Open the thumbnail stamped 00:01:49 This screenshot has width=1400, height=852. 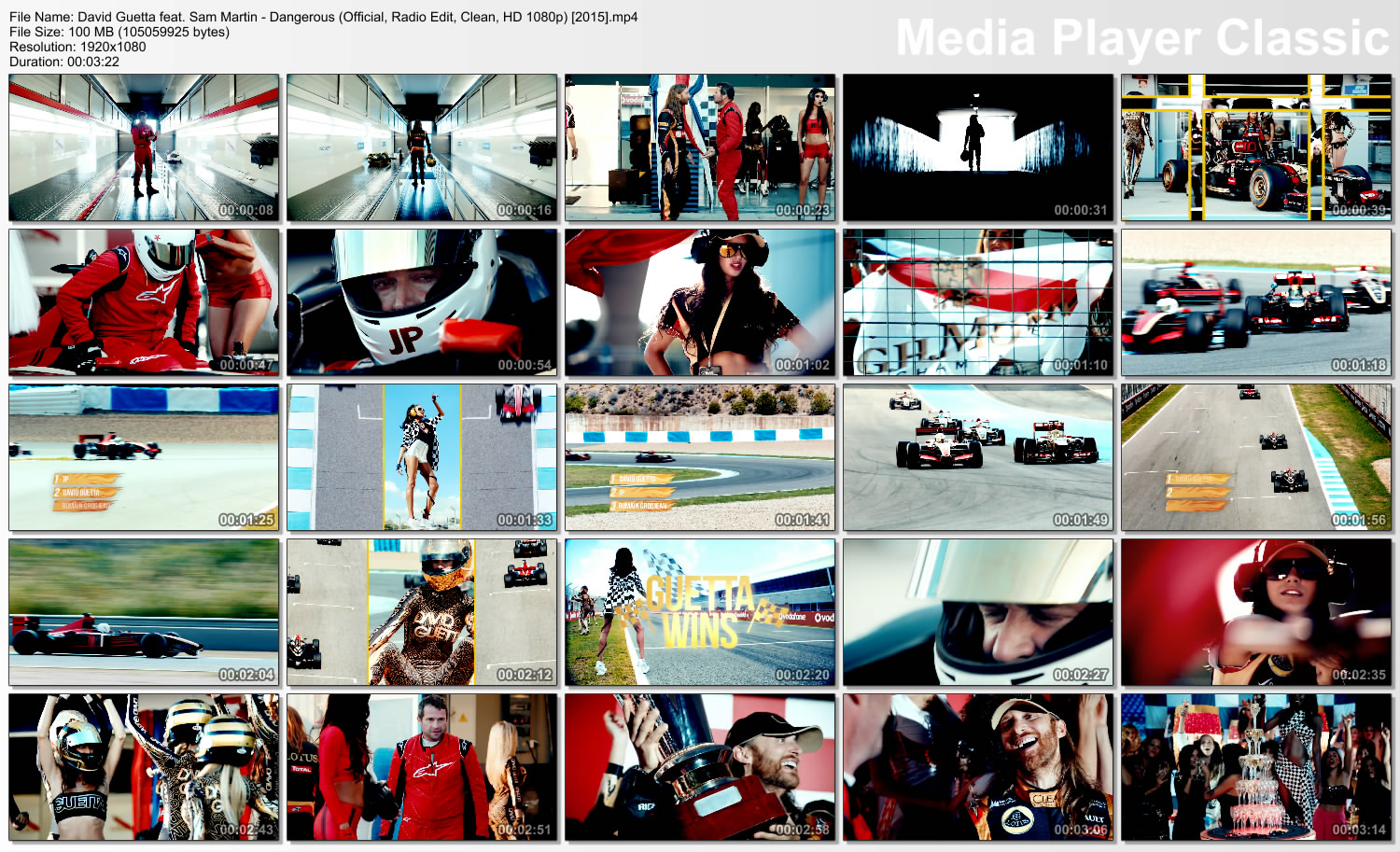(978, 457)
